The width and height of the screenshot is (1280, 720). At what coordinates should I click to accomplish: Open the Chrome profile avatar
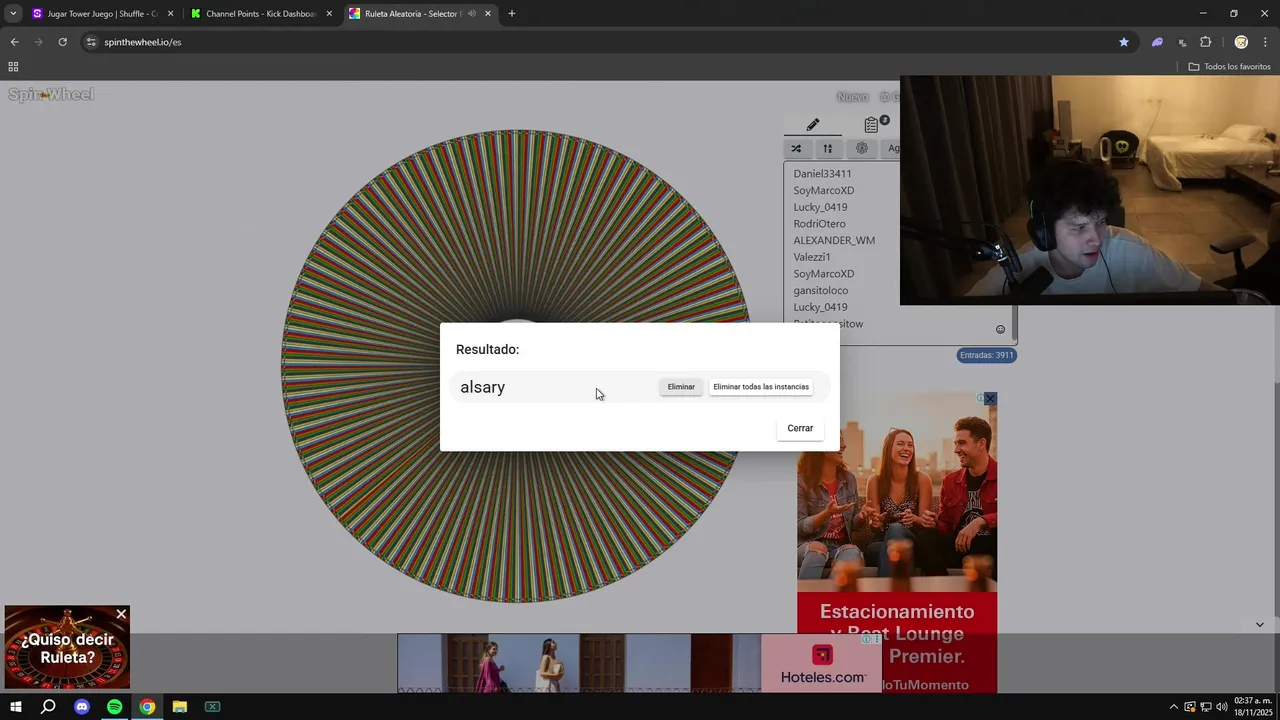(1241, 42)
